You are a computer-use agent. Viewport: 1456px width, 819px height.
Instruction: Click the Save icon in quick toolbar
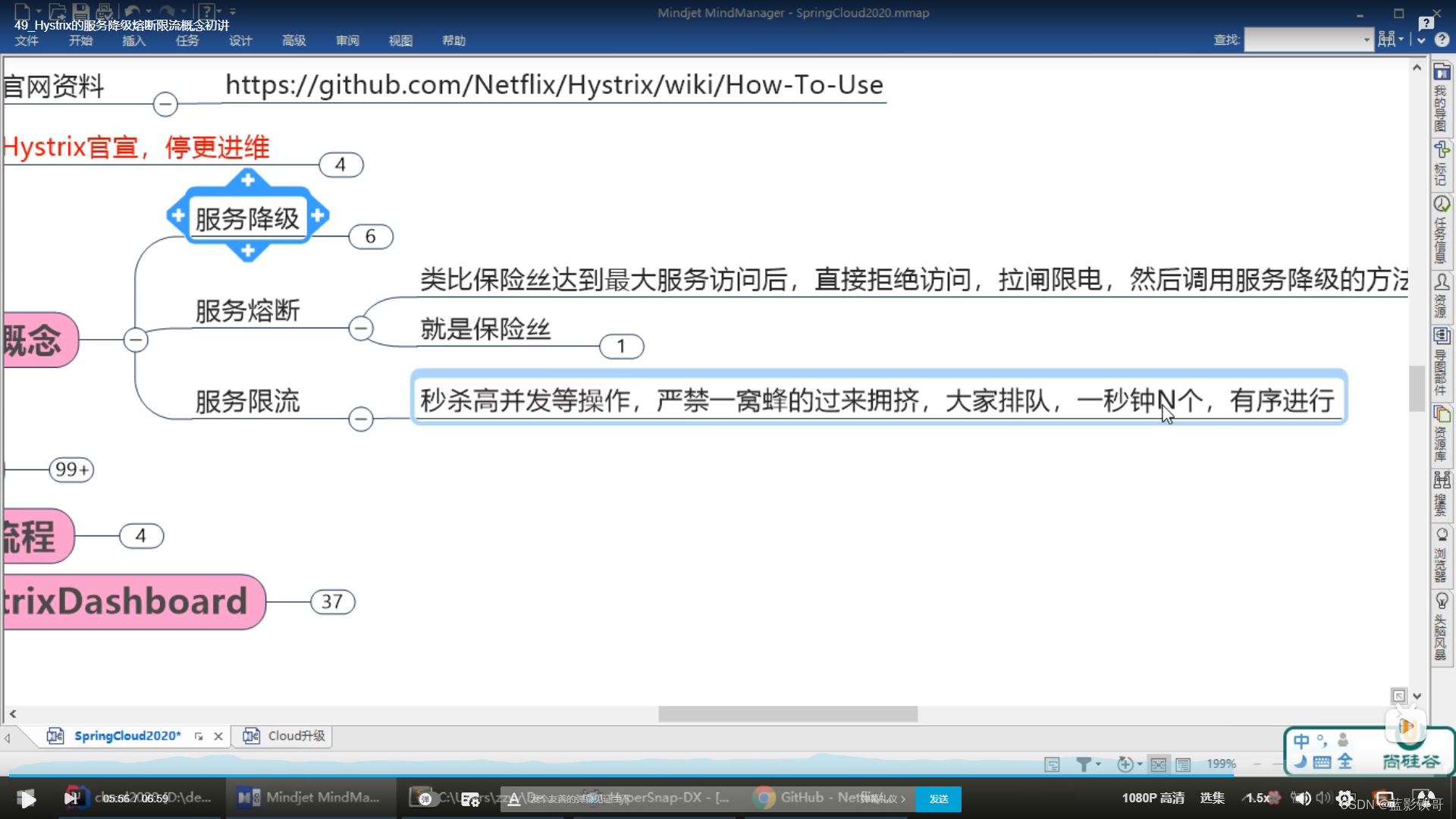[80, 11]
